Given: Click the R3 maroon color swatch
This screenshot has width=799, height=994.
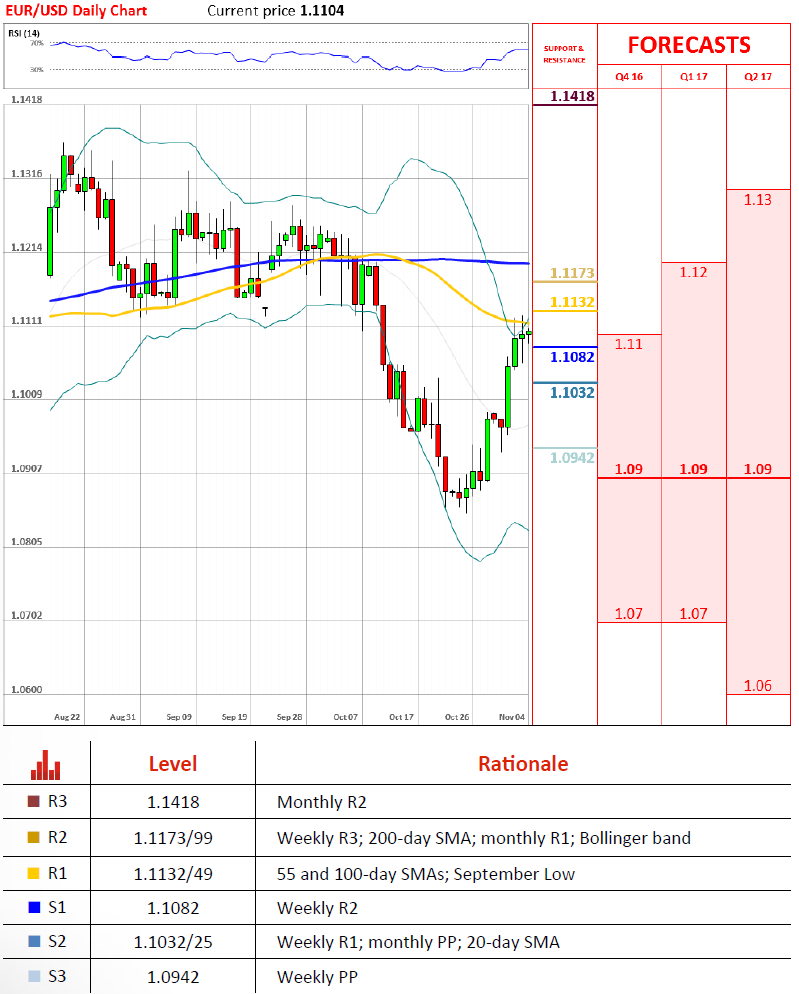Looking at the screenshot, I should tap(34, 801).
